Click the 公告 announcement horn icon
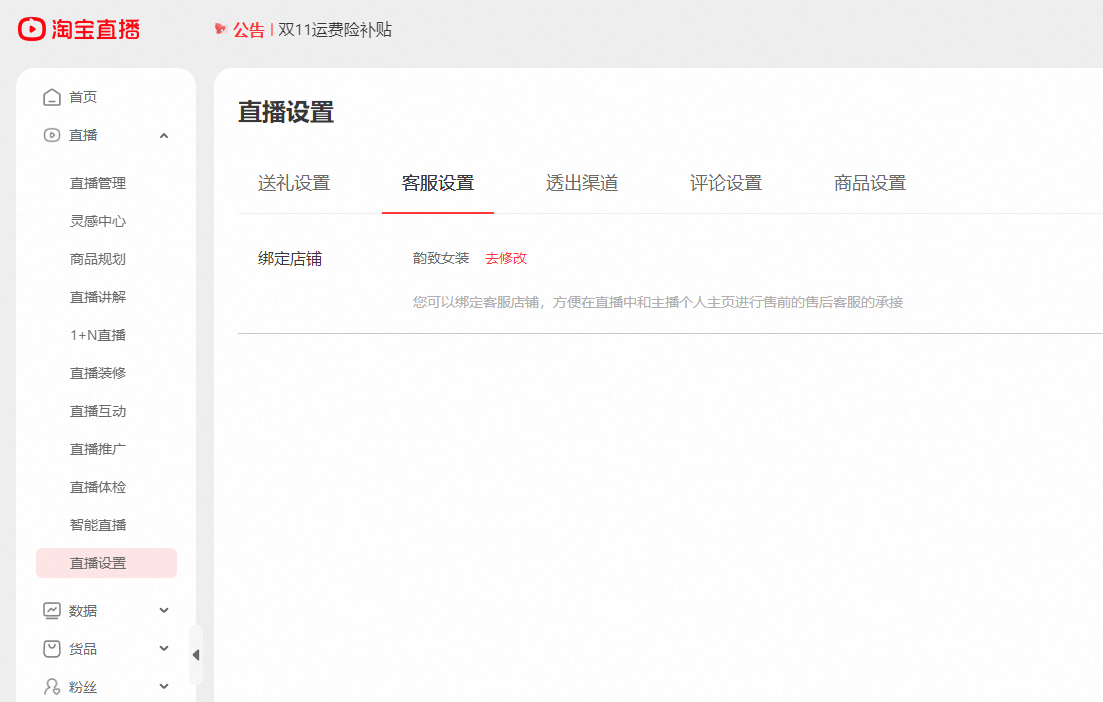The width and height of the screenshot is (1103, 702). (x=221, y=29)
